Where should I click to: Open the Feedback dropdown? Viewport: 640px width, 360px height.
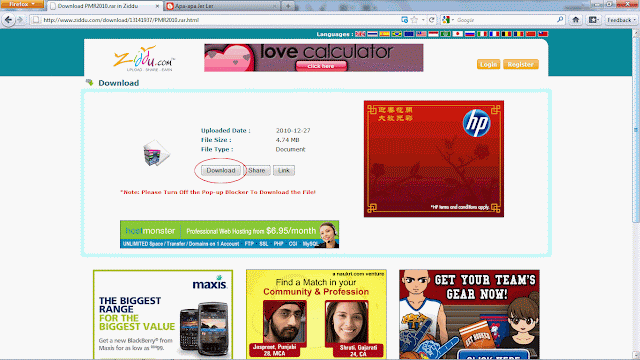[621, 20]
